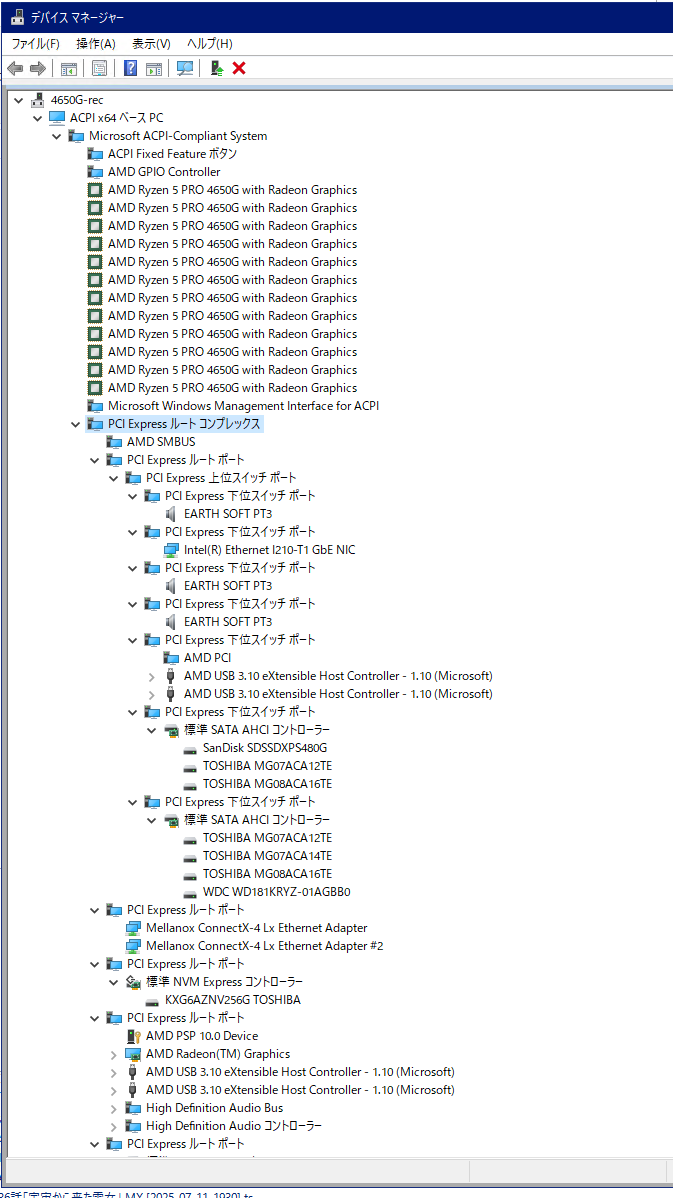The width and height of the screenshot is (673, 1198).
Task: Scan for hardware changes monitor icon
Action: pyautogui.click(x=185, y=69)
